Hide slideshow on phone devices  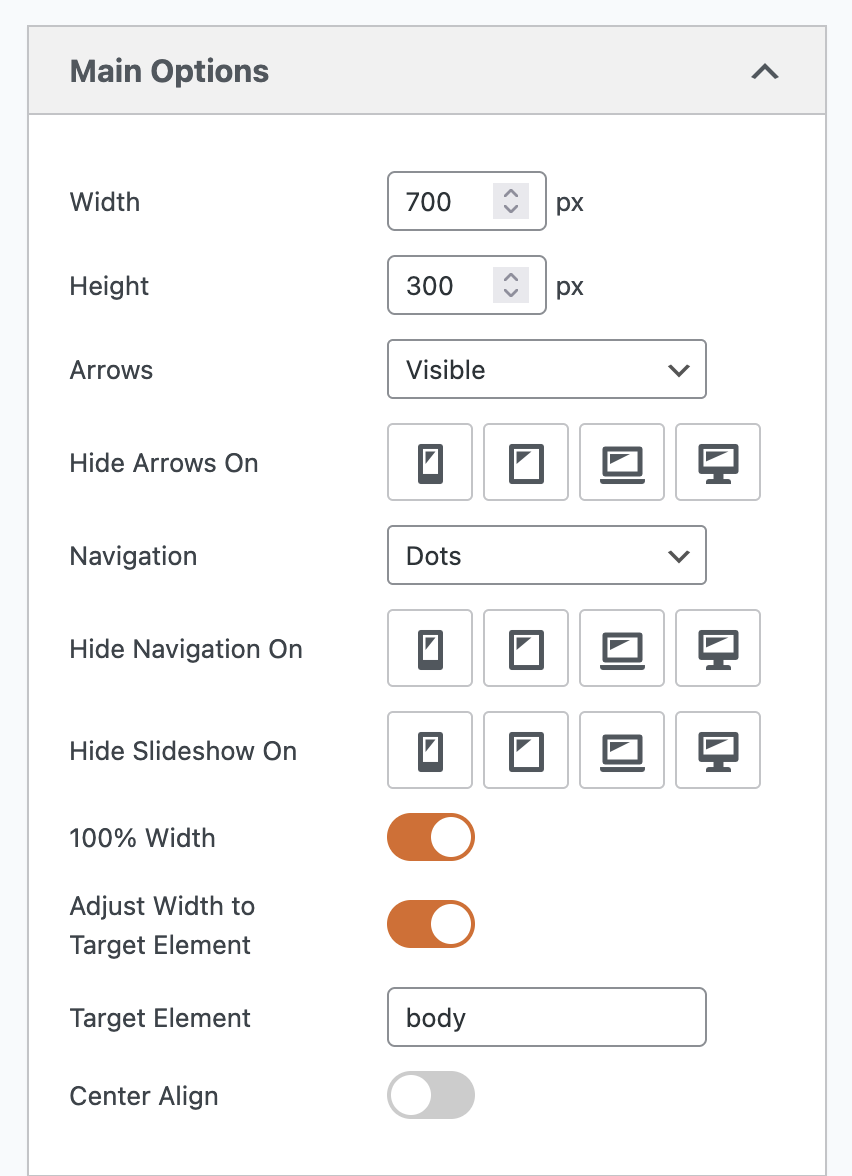pos(429,750)
